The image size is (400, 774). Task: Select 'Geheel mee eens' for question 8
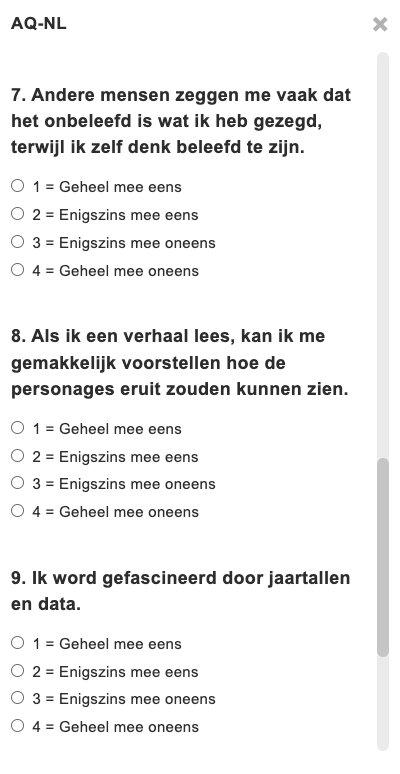[18, 427]
